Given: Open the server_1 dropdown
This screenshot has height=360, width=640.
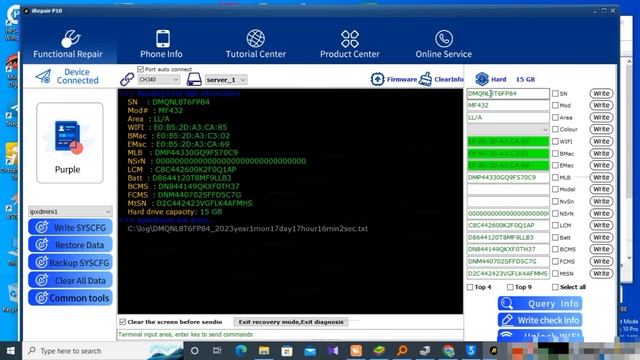Looking at the screenshot, I should click(x=226, y=80).
